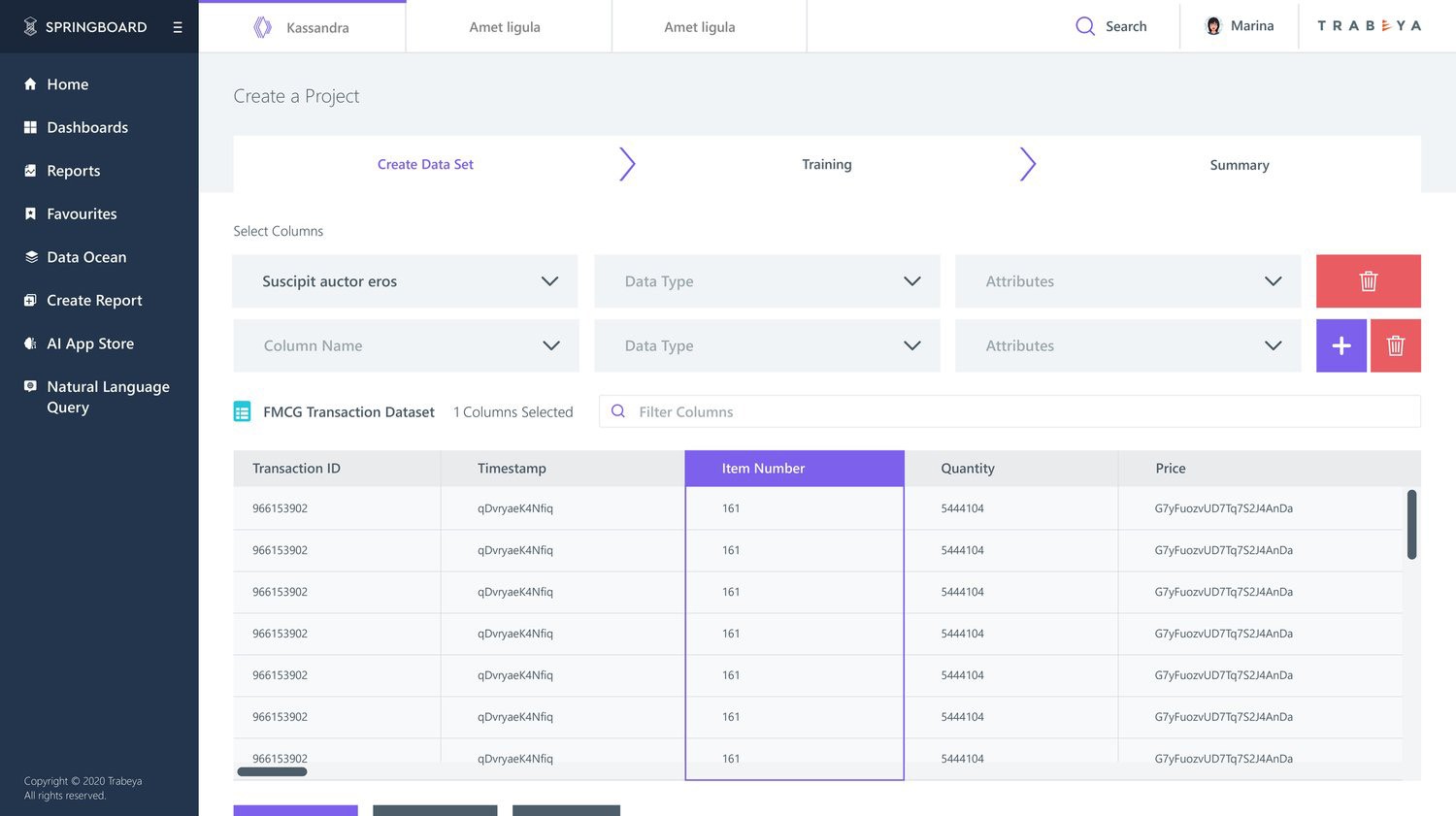Open Create Report in the sidebar

pyautogui.click(x=94, y=300)
